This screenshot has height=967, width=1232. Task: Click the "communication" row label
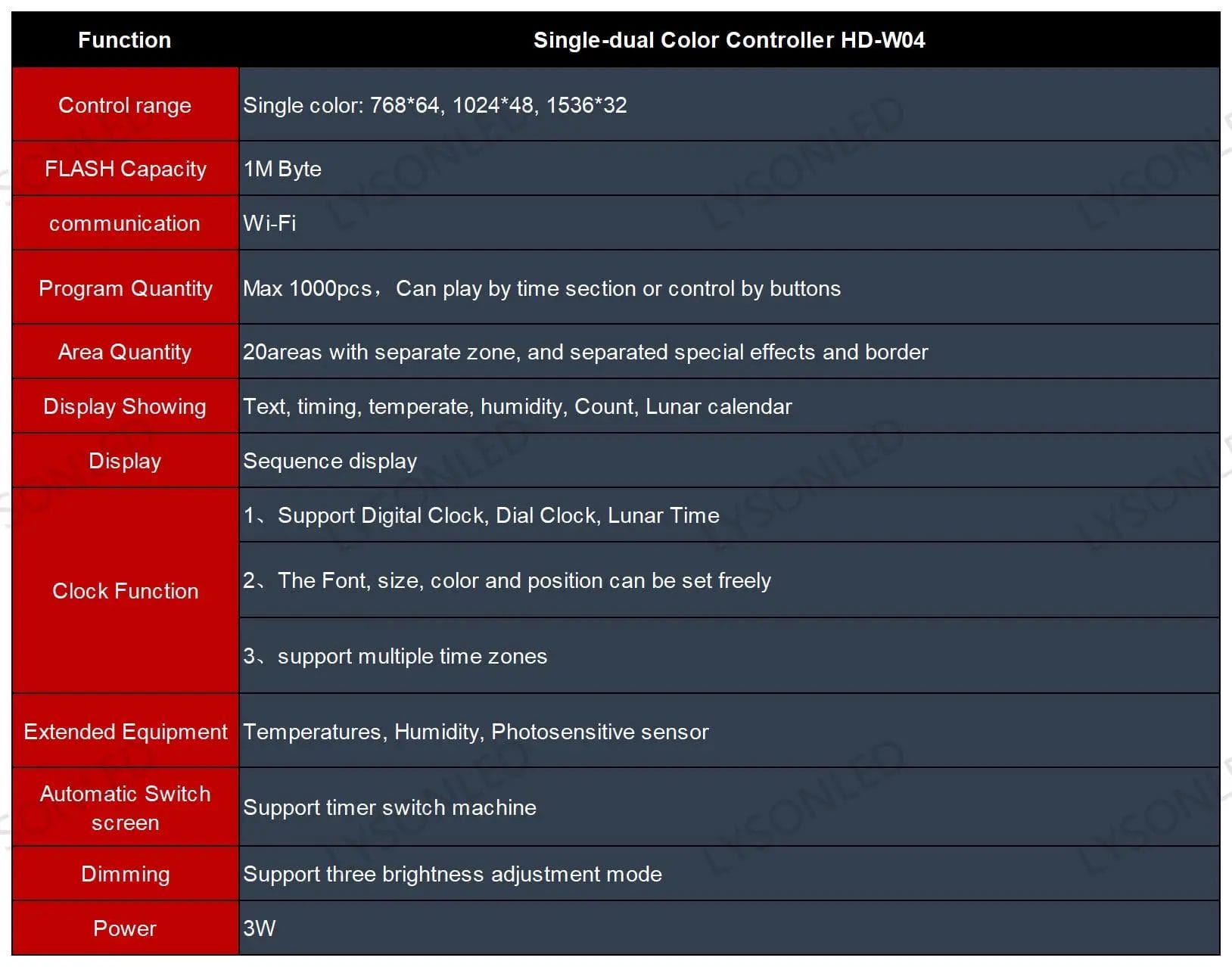tap(125, 223)
